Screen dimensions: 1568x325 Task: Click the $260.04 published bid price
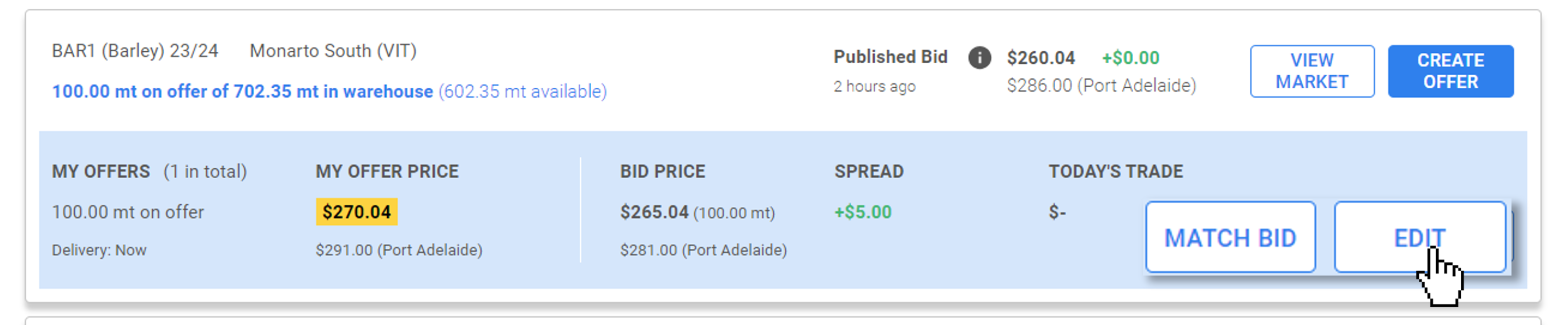[1040, 57]
